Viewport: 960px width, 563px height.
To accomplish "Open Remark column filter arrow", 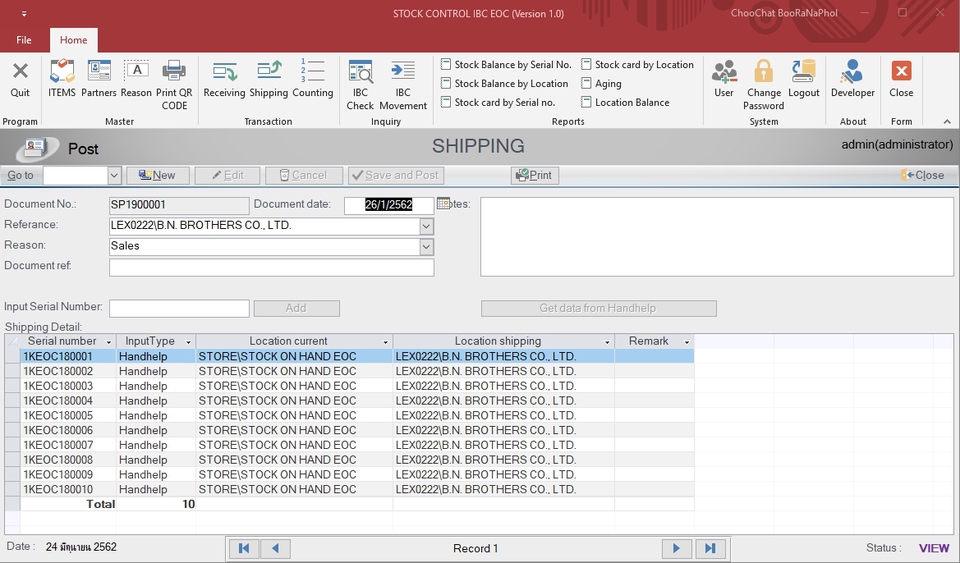I will 686,342.
